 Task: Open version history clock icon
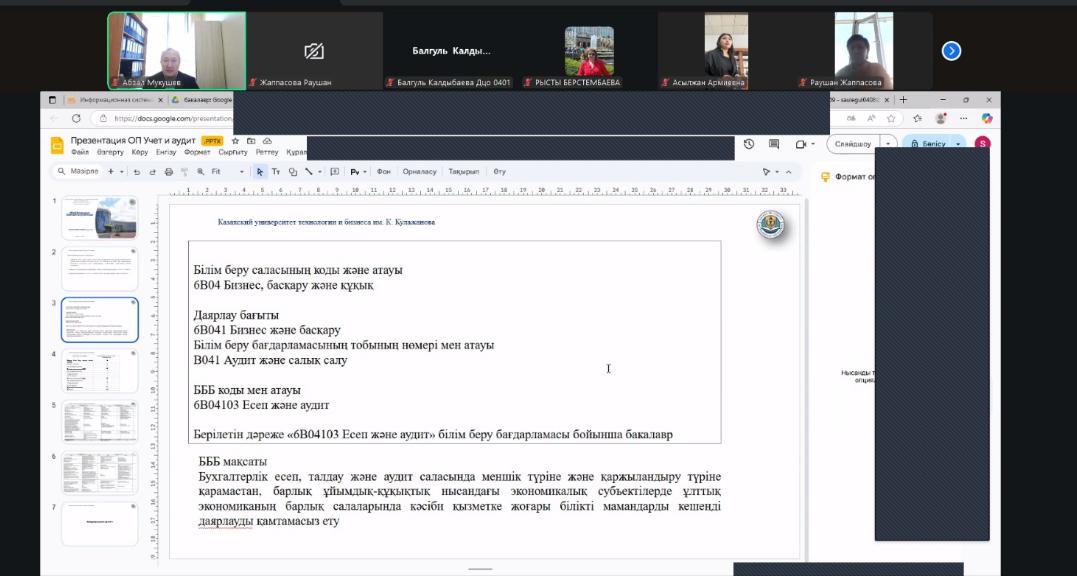(x=749, y=144)
